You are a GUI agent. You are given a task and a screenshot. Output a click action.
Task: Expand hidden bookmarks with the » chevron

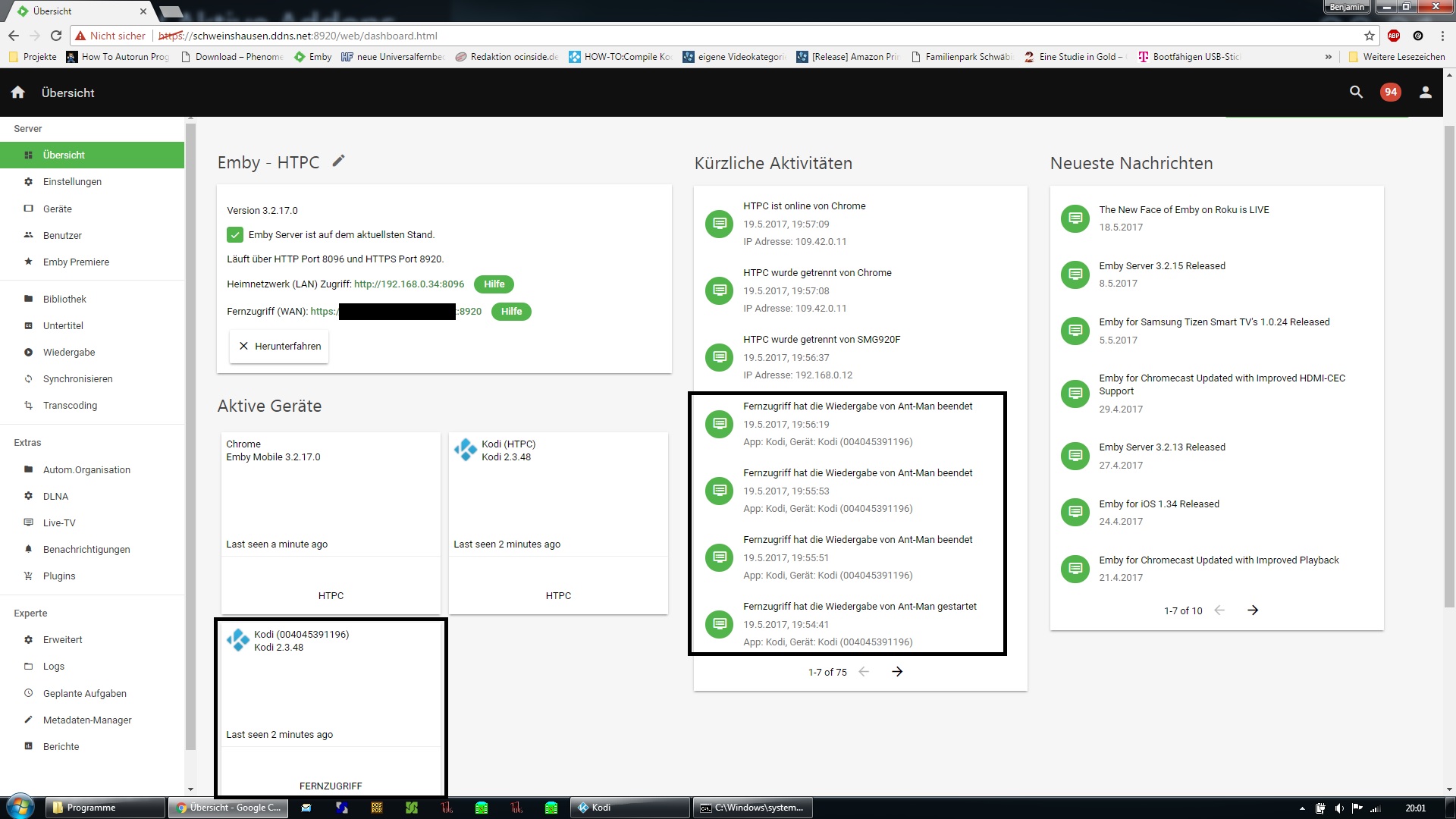tap(1328, 57)
